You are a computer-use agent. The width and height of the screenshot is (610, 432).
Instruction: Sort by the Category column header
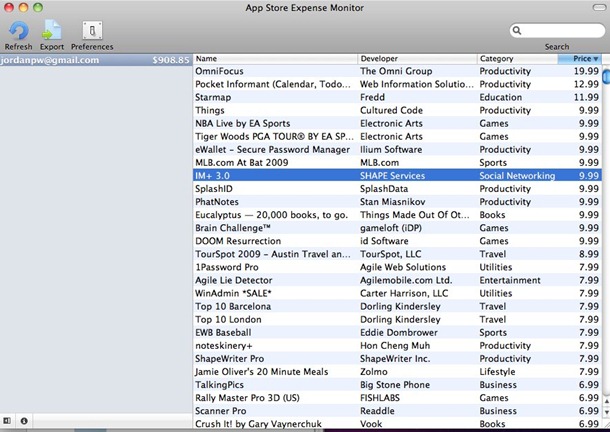point(517,59)
